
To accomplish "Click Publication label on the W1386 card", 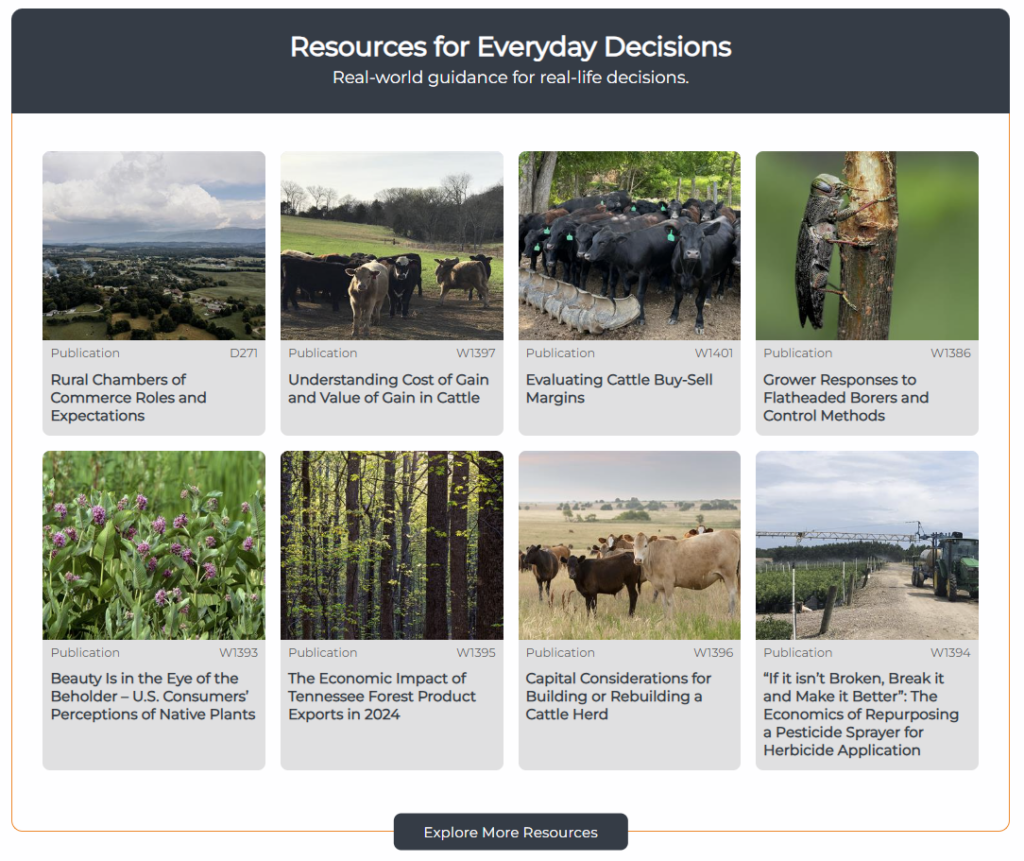I will point(798,353).
